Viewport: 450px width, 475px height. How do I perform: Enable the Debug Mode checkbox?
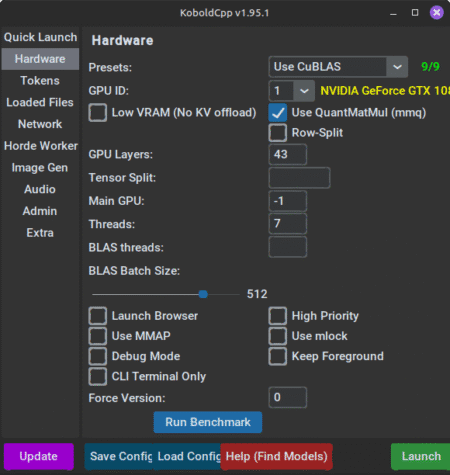(x=98, y=356)
